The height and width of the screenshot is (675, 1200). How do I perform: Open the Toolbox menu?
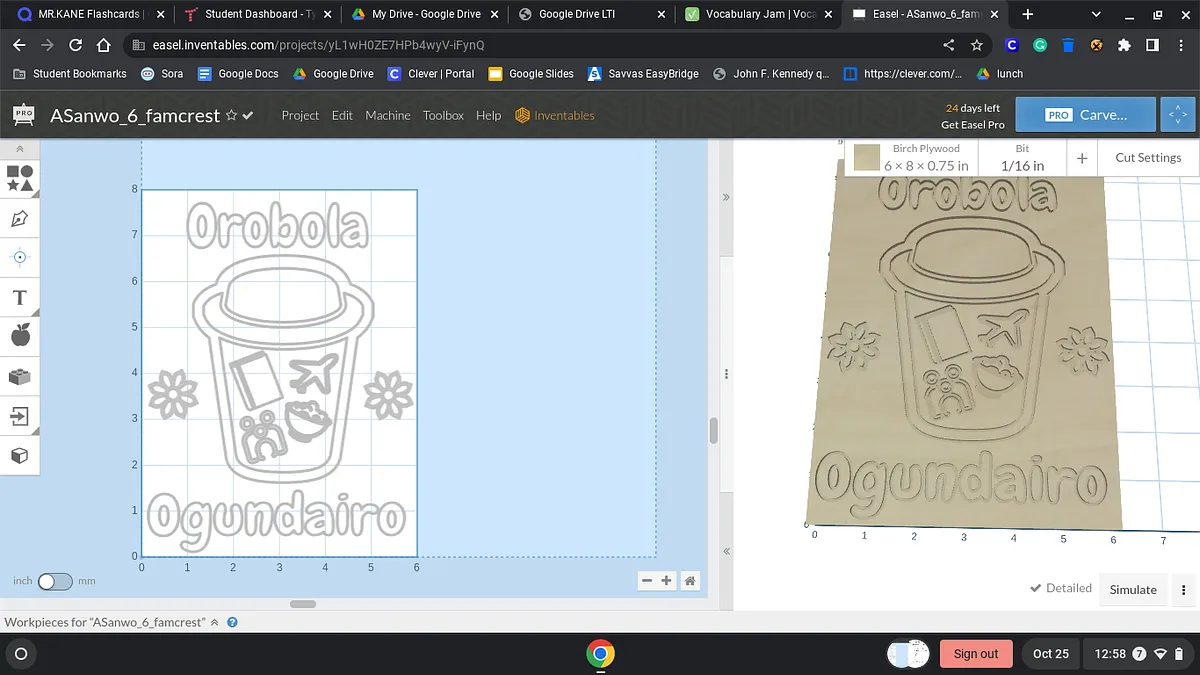(x=443, y=116)
